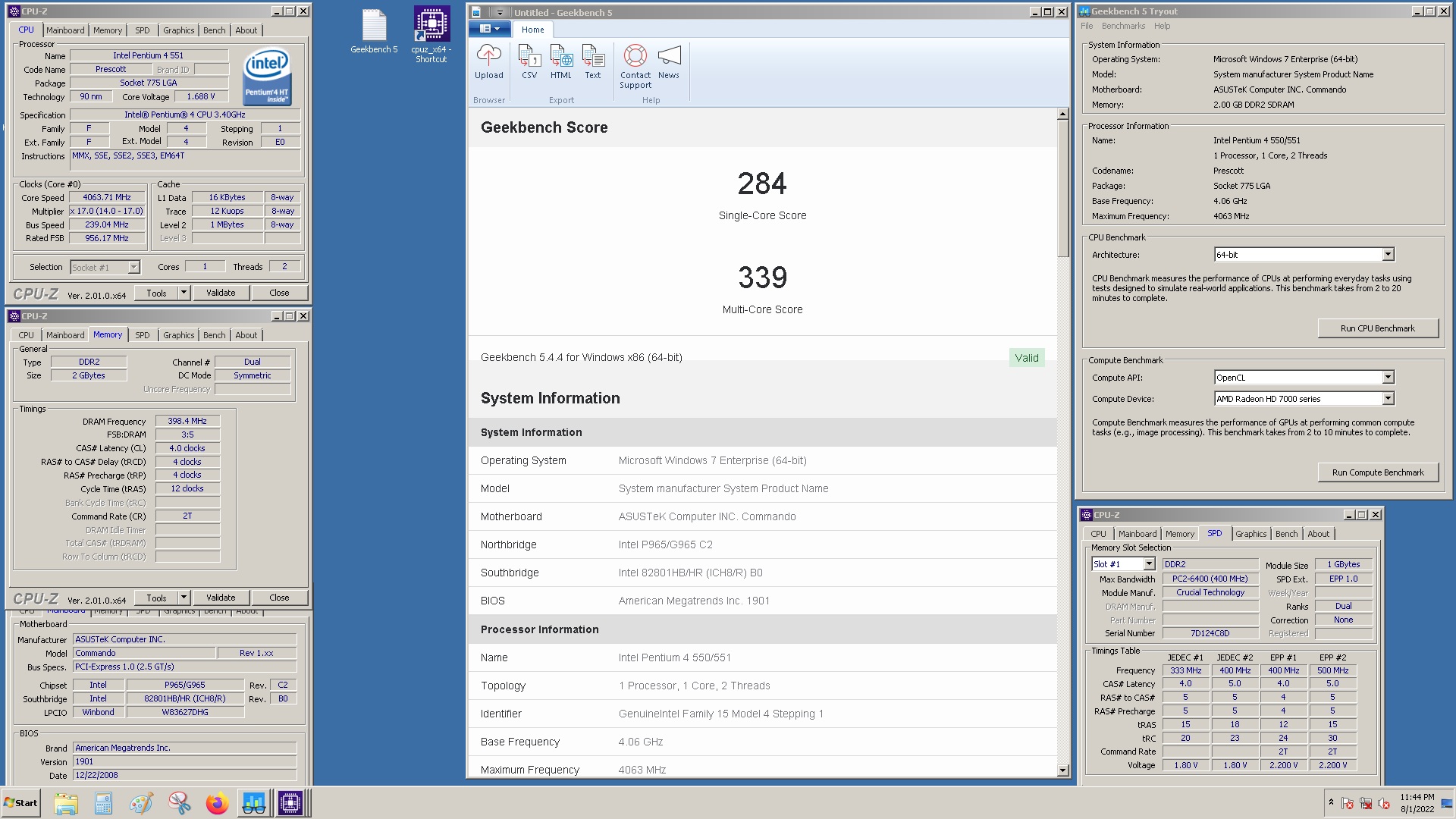
Task: Click Tools button in Memory CPU-Z window
Action: point(156,598)
